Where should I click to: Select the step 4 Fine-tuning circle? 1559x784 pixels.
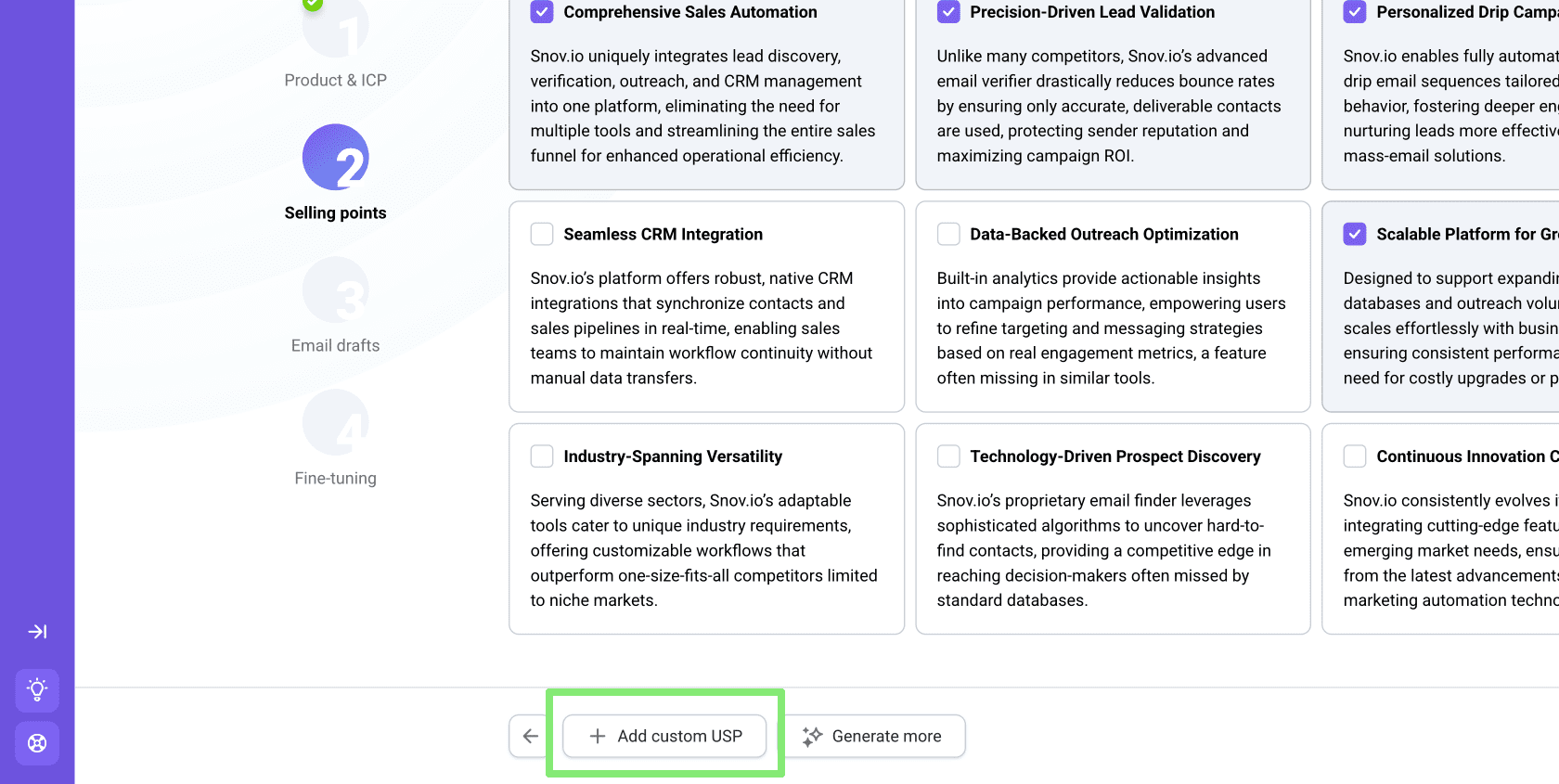pyautogui.click(x=335, y=423)
